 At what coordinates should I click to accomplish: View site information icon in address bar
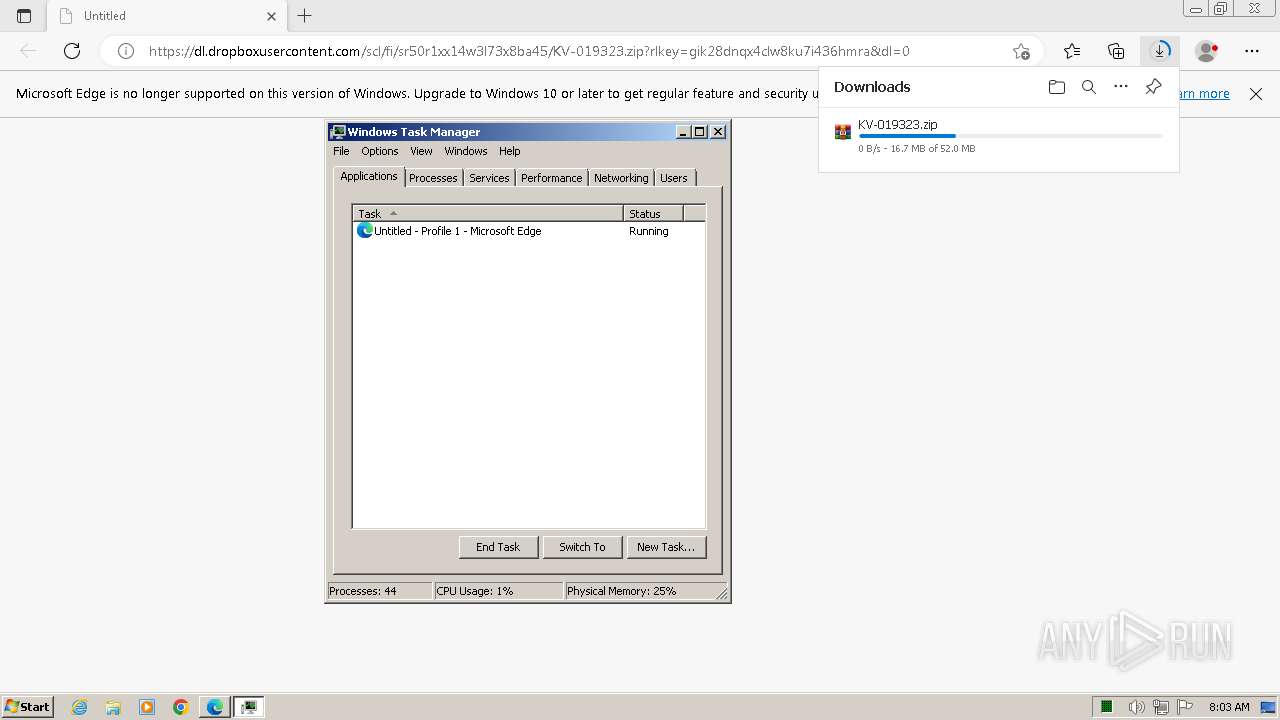[x=126, y=51]
